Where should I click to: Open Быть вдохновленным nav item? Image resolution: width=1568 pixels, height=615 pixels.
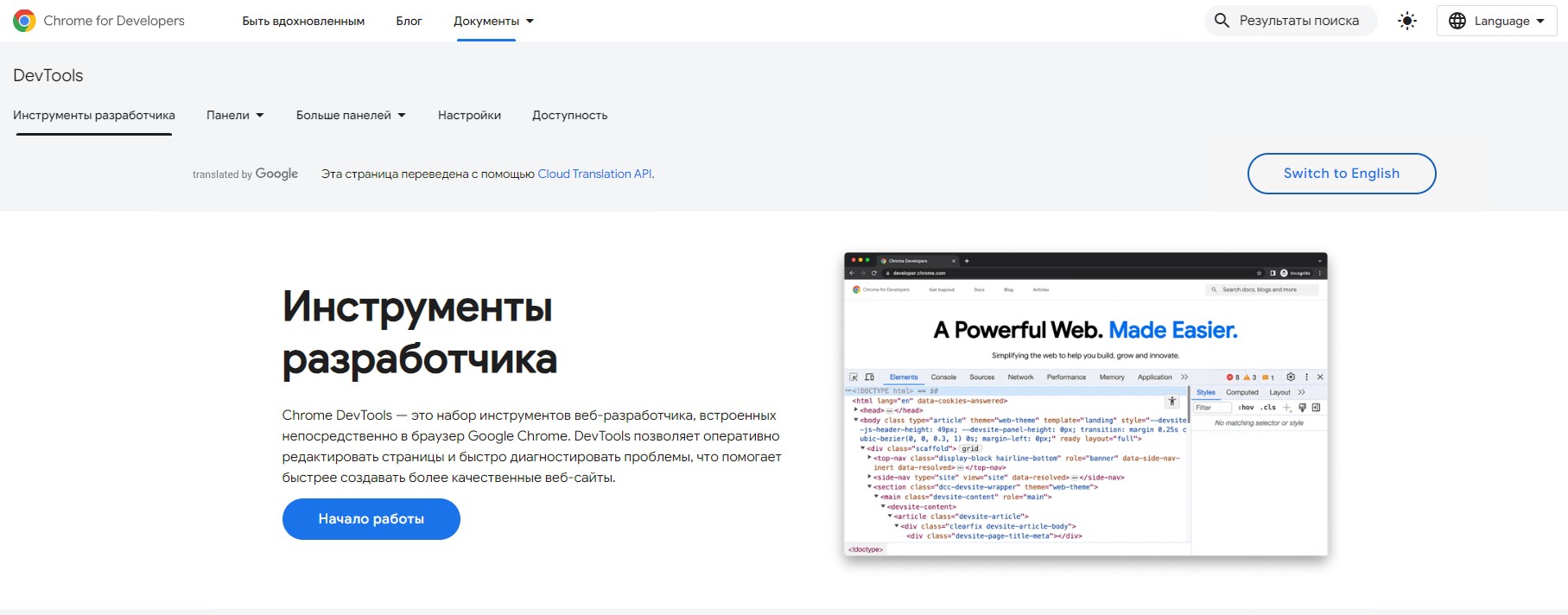(303, 21)
